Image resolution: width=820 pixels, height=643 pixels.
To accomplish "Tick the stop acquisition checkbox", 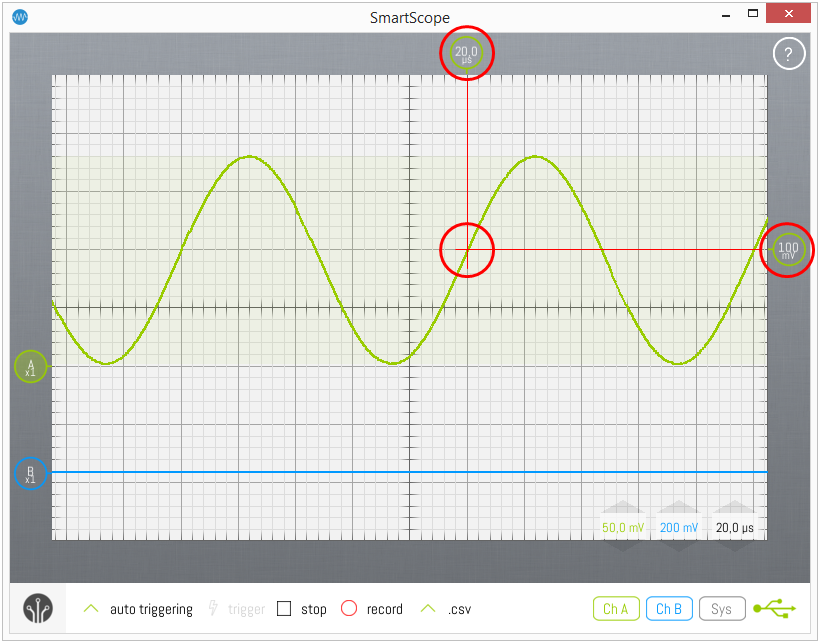I will click(x=284, y=609).
